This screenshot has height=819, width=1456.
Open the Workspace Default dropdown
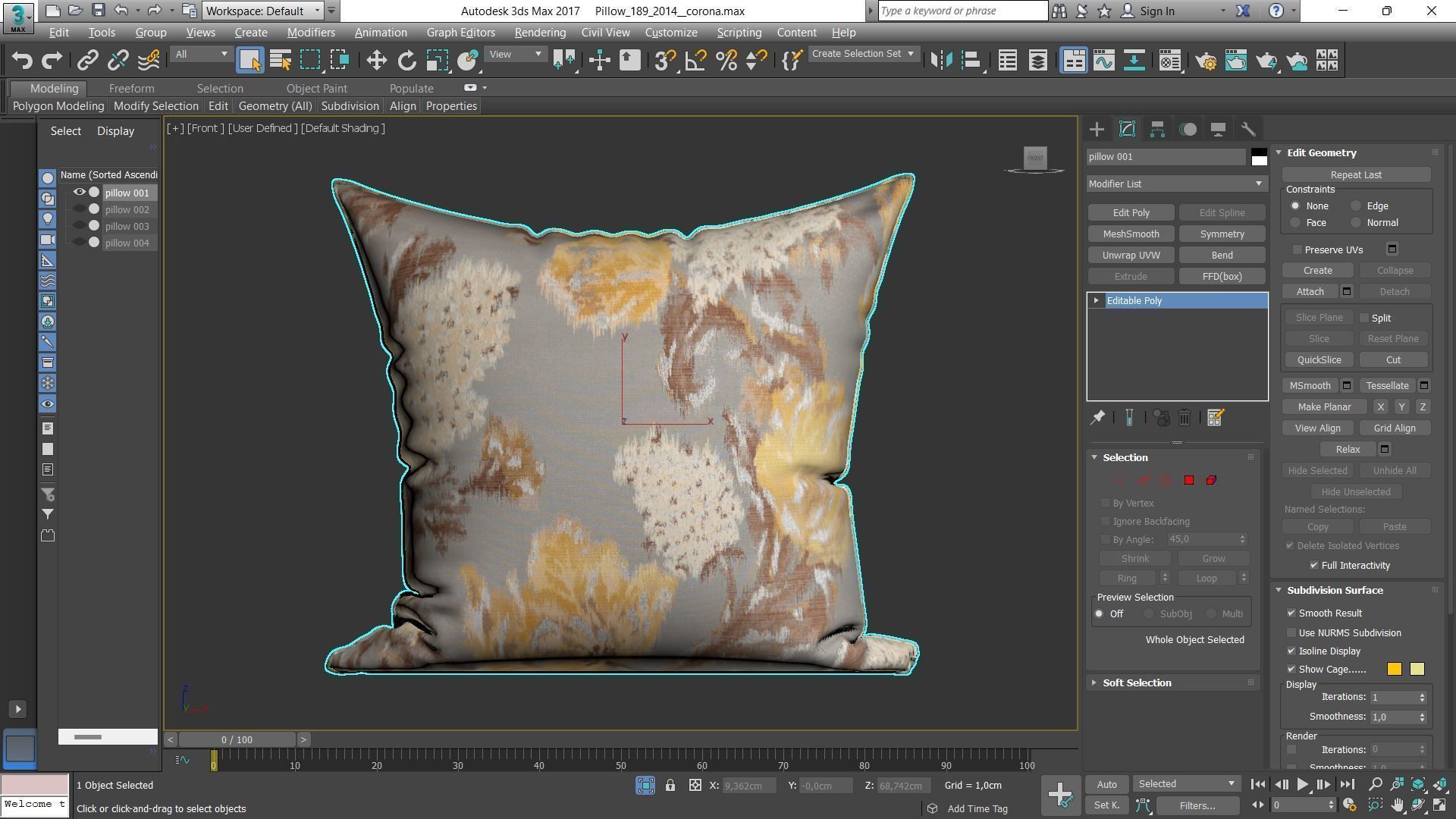click(262, 11)
